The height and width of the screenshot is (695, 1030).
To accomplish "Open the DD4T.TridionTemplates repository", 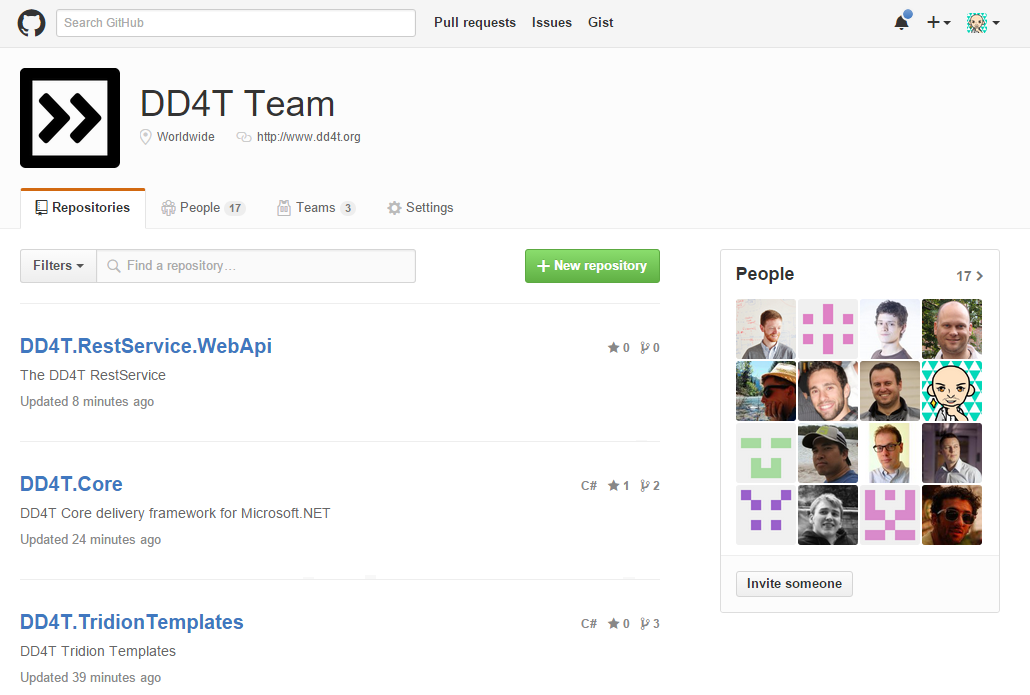I will pyautogui.click(x=131, y=621).
